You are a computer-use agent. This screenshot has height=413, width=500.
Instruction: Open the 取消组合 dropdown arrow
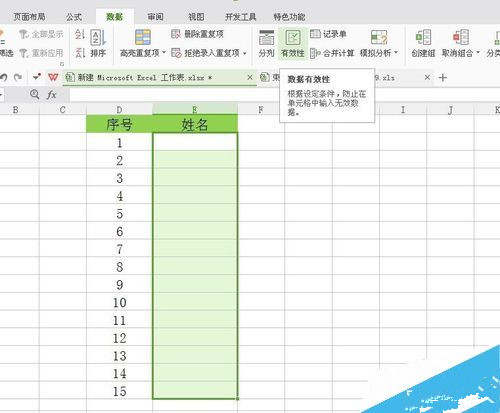click(478, 53)
